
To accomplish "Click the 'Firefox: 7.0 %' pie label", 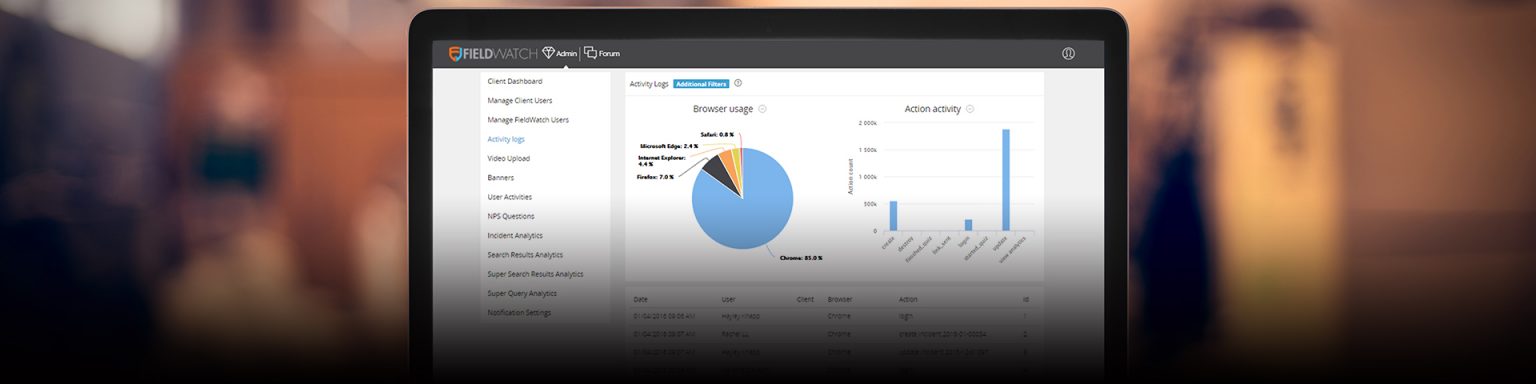I will pos(656,177).
